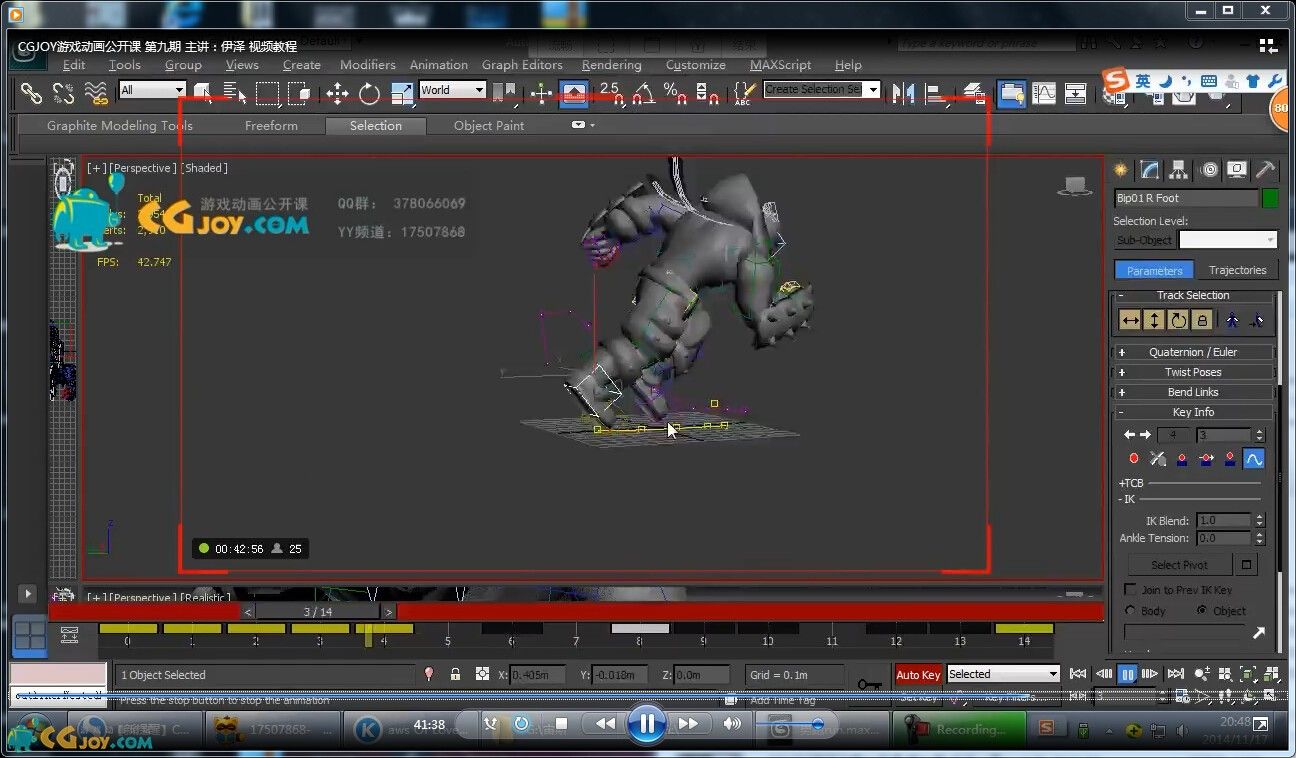Click the Body Vertical track button

(1154, 320)
